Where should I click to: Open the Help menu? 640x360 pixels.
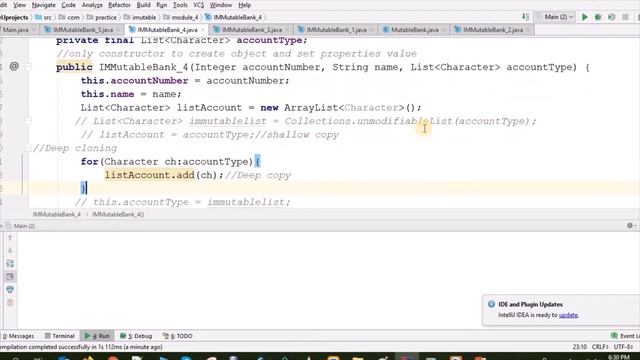pos(244,5)
